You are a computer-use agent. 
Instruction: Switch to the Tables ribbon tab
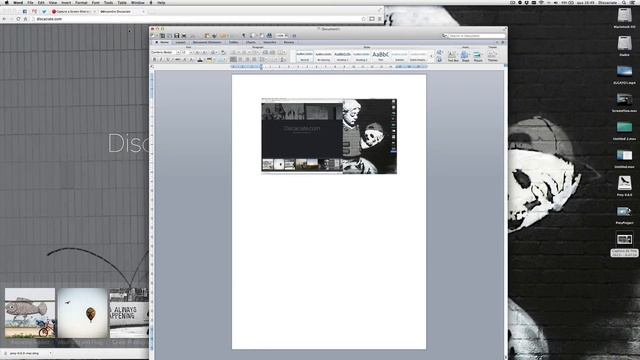coord(234,42)
